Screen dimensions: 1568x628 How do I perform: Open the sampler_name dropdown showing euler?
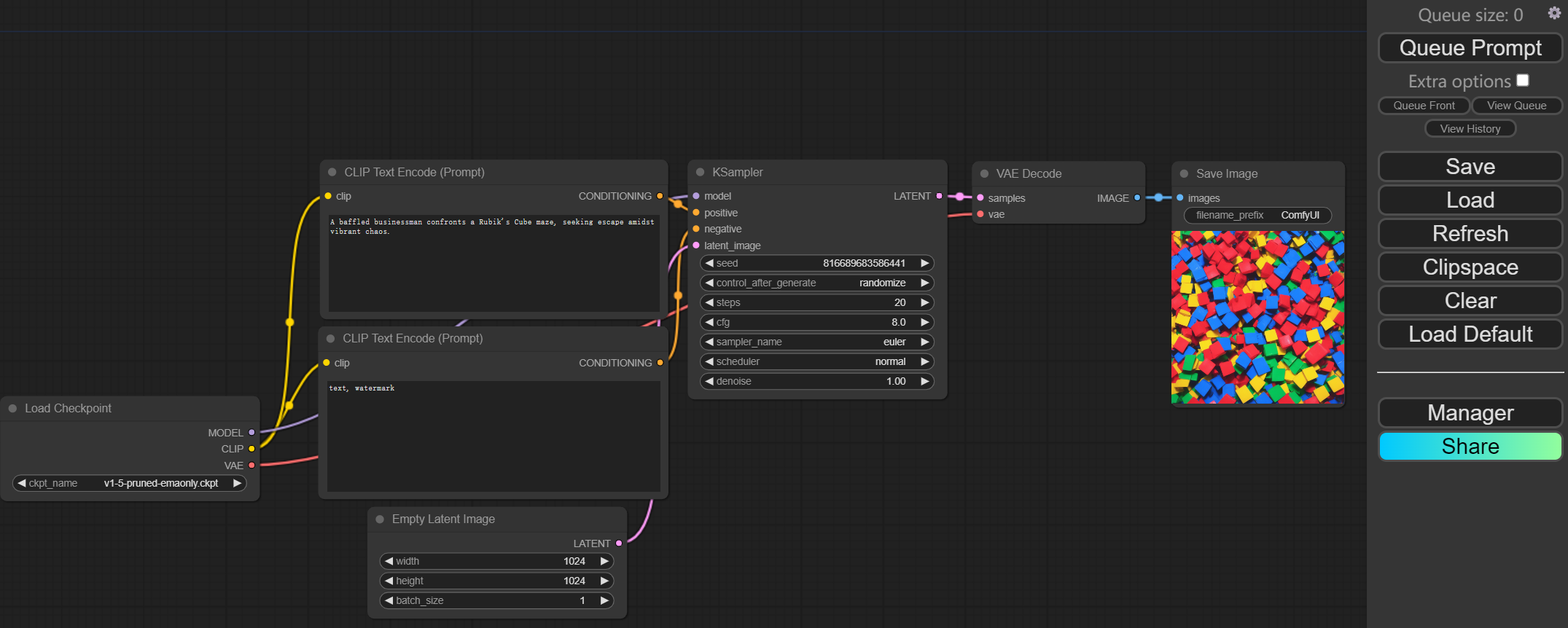(x=817, y=342)
